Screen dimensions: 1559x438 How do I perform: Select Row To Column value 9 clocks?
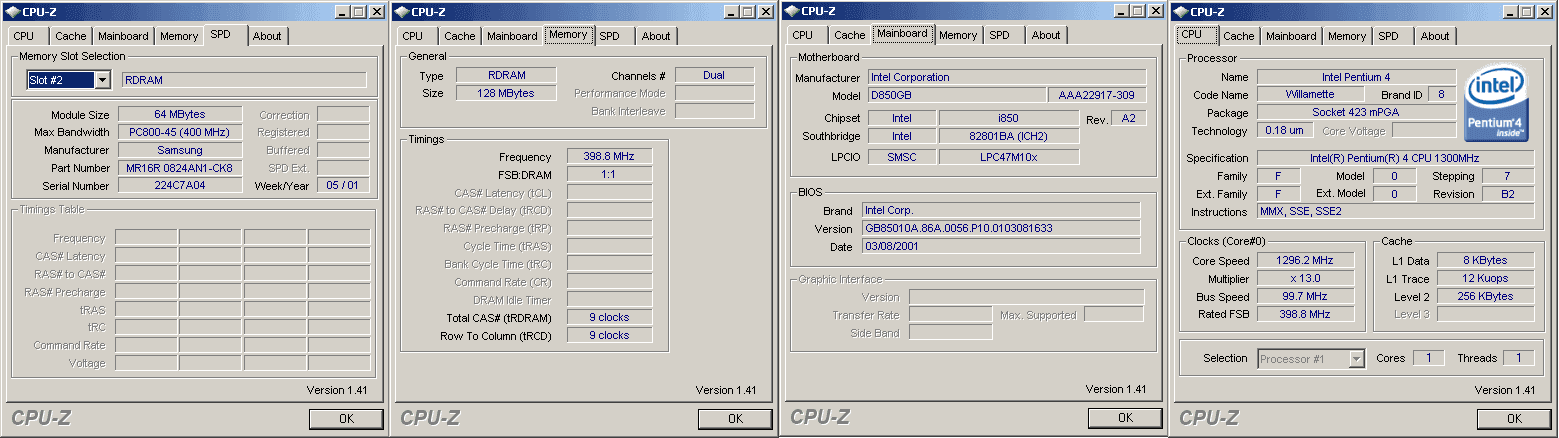pos(610,335)
